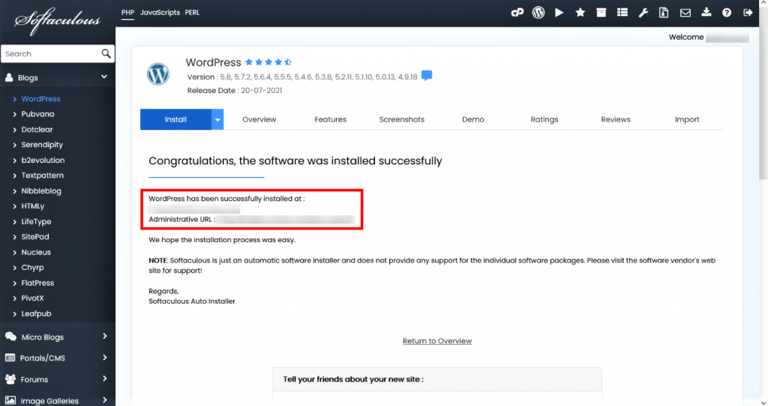This screenshot has width=768, height=406.
Task: Click the search magnifier icon
Action: tap(106, 53)
